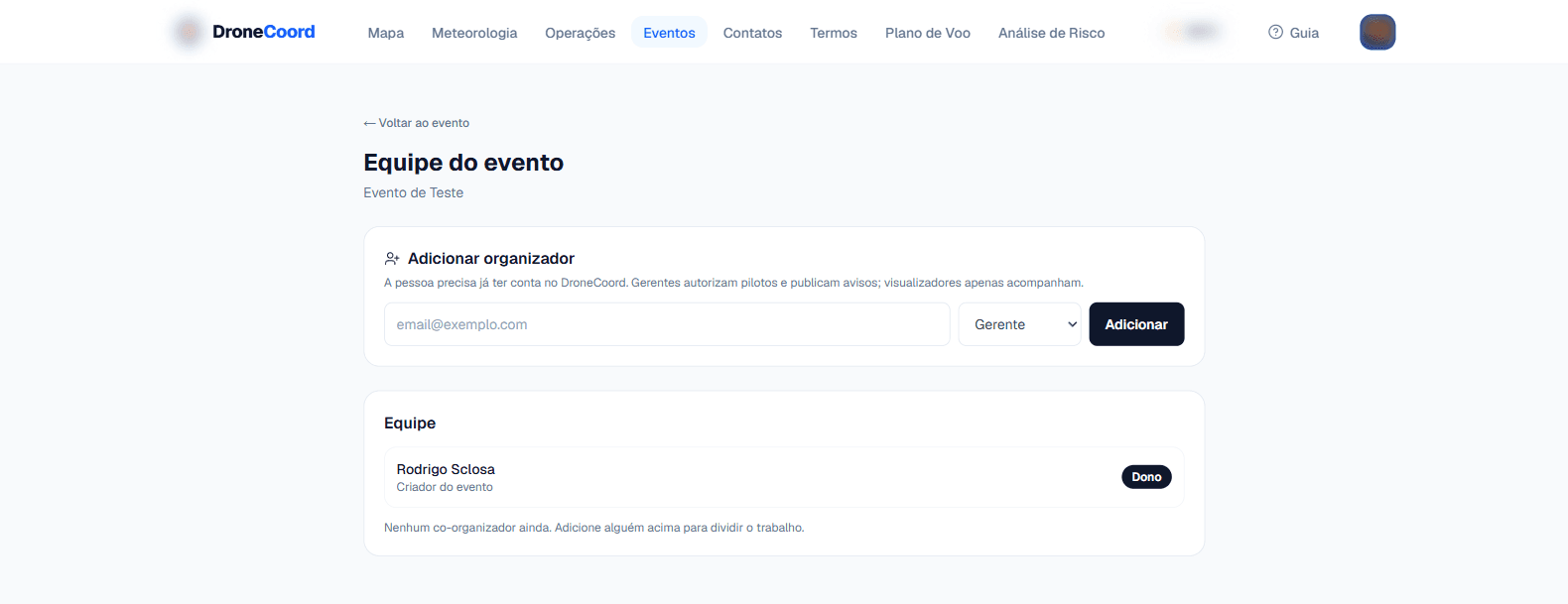Viewport: 1568px width, 604px height.
Task: Open the Mapa navigation tab
Action: [x=385, y=33]
